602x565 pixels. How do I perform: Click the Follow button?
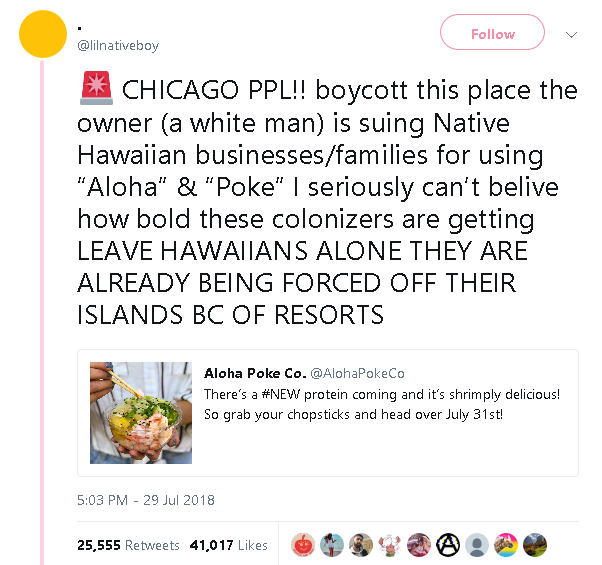click(492, 34)
